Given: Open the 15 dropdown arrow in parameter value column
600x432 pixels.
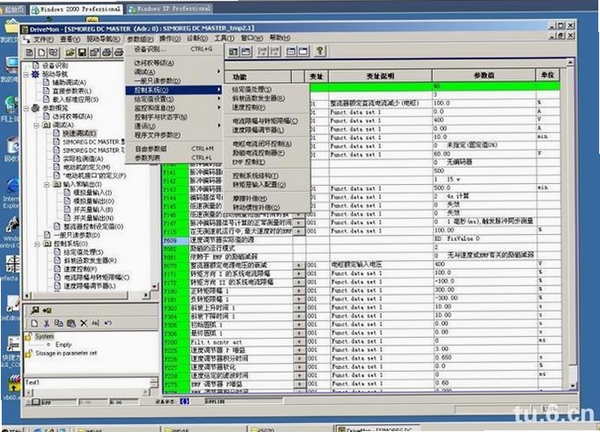Looking at the screenshot, I should click(x=458, y=179).
